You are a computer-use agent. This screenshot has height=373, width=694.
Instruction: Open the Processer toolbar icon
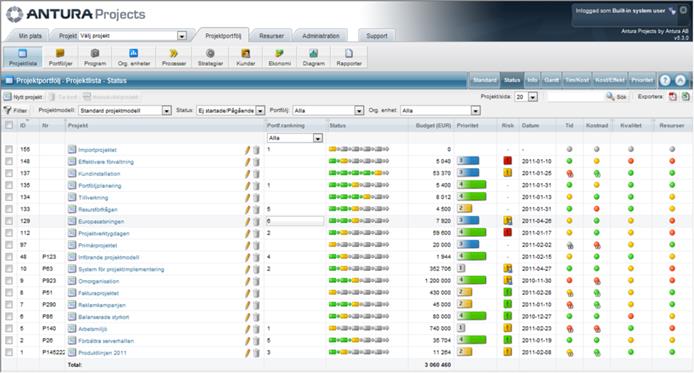pyautogui.click(x=174, y=58)
